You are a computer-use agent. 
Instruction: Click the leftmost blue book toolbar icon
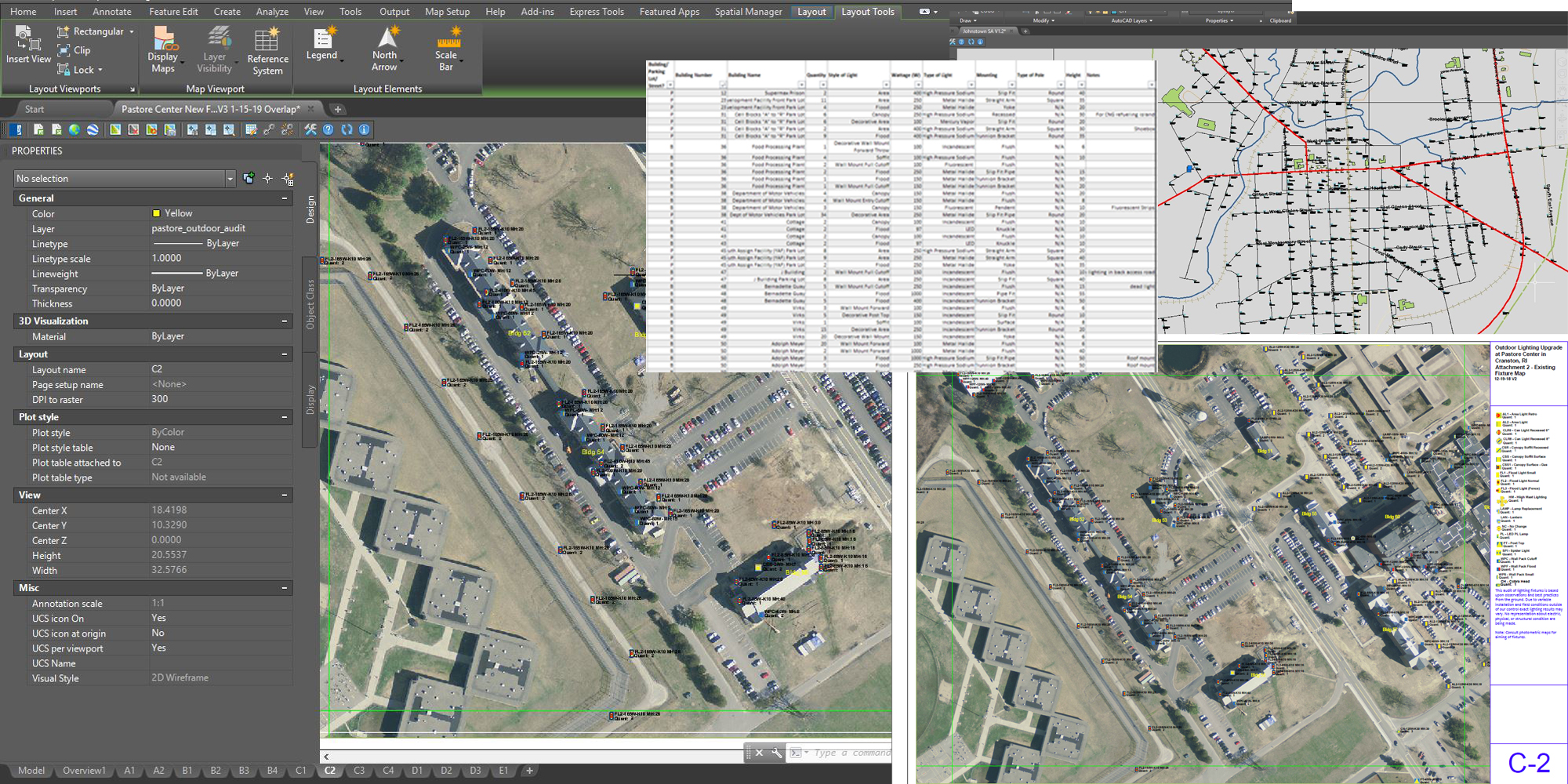coord(16,130)
